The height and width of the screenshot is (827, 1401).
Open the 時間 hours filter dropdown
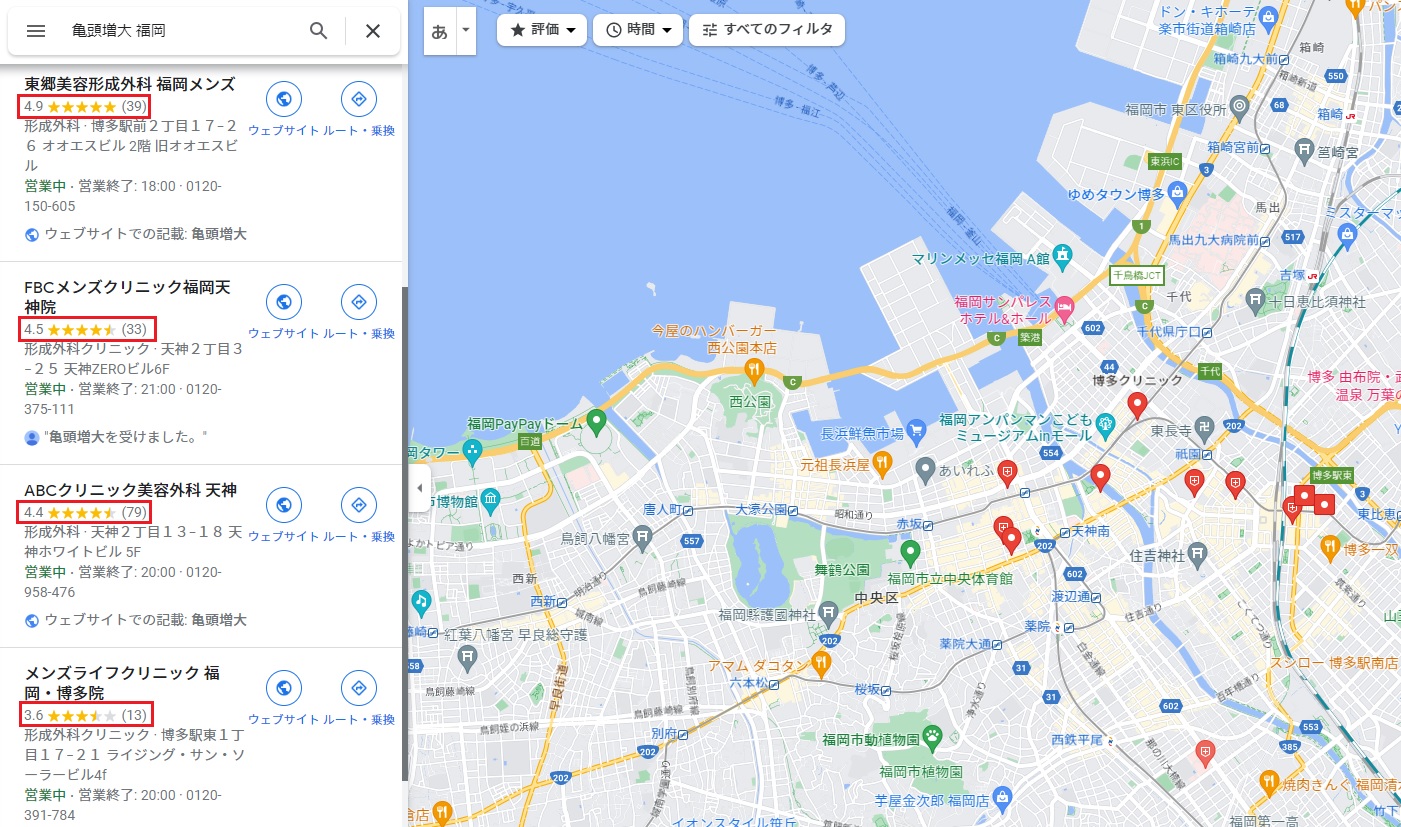(638, 30)
